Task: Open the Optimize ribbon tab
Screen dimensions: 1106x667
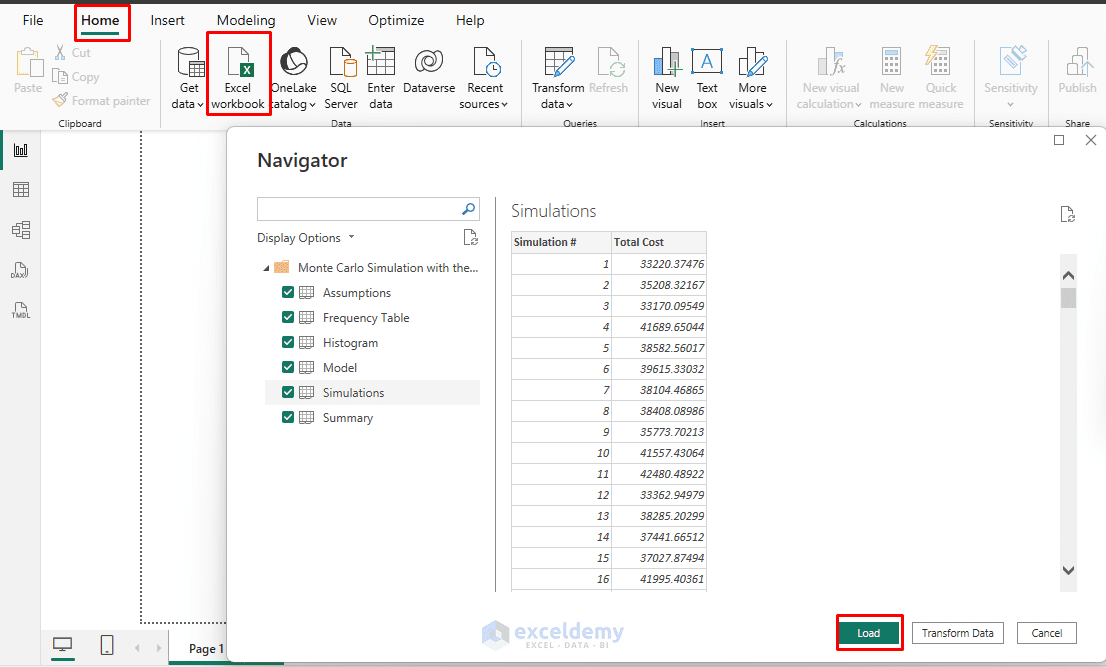Action: tap(396, 20)
